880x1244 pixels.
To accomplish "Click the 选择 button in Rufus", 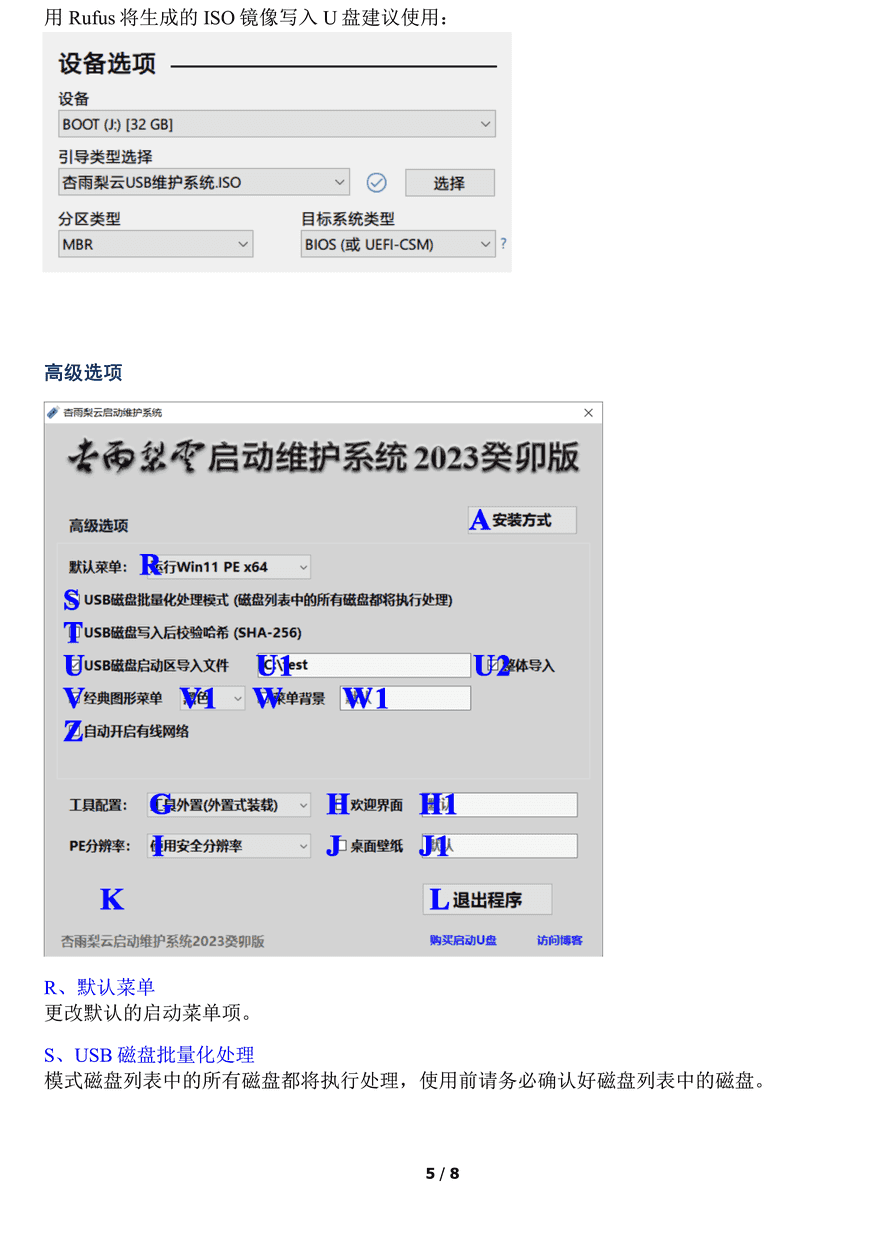I will [x=449, y=183].
